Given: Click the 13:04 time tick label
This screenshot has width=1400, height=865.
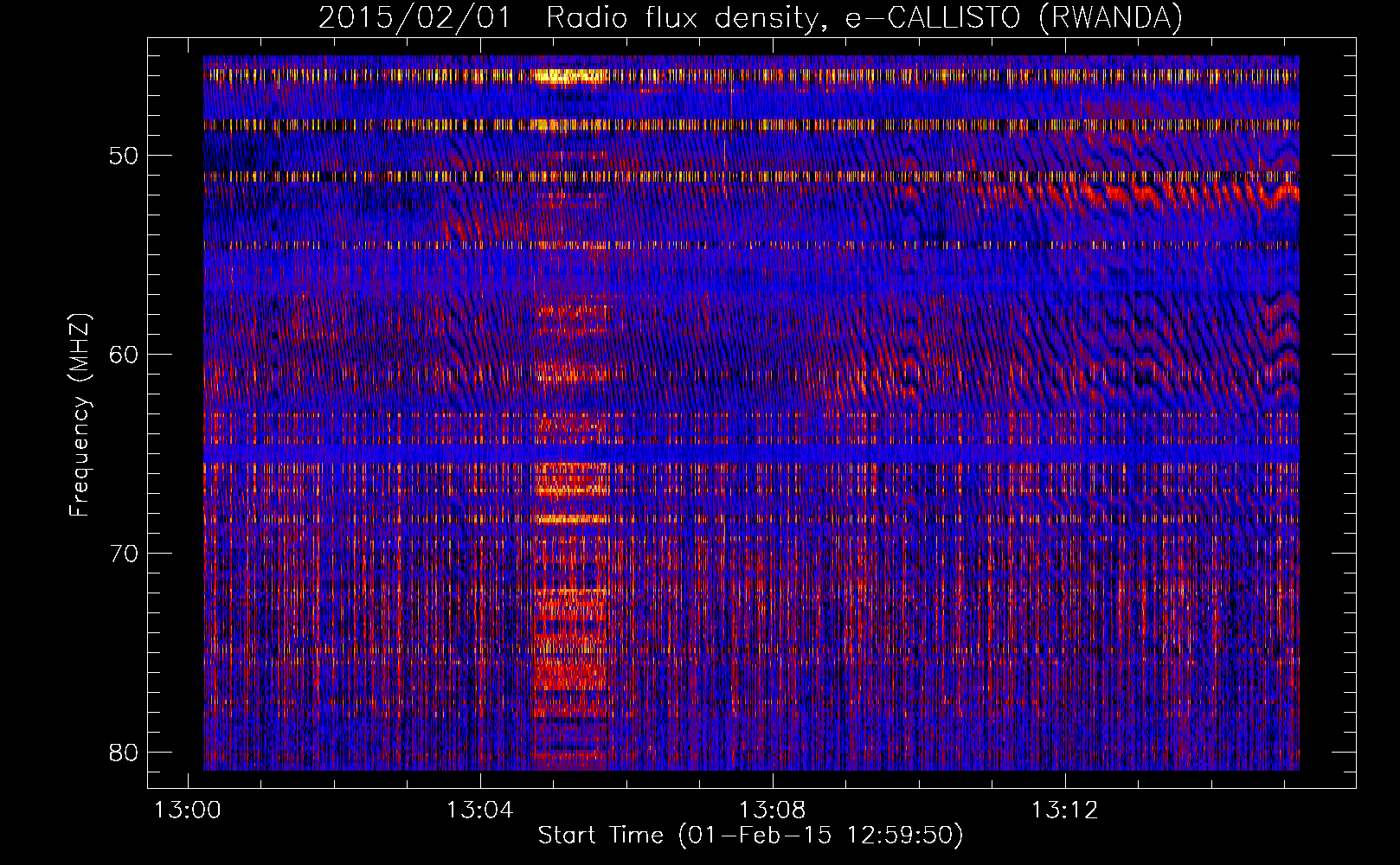Looking at the screenshot, I should [x=479, y=810].
